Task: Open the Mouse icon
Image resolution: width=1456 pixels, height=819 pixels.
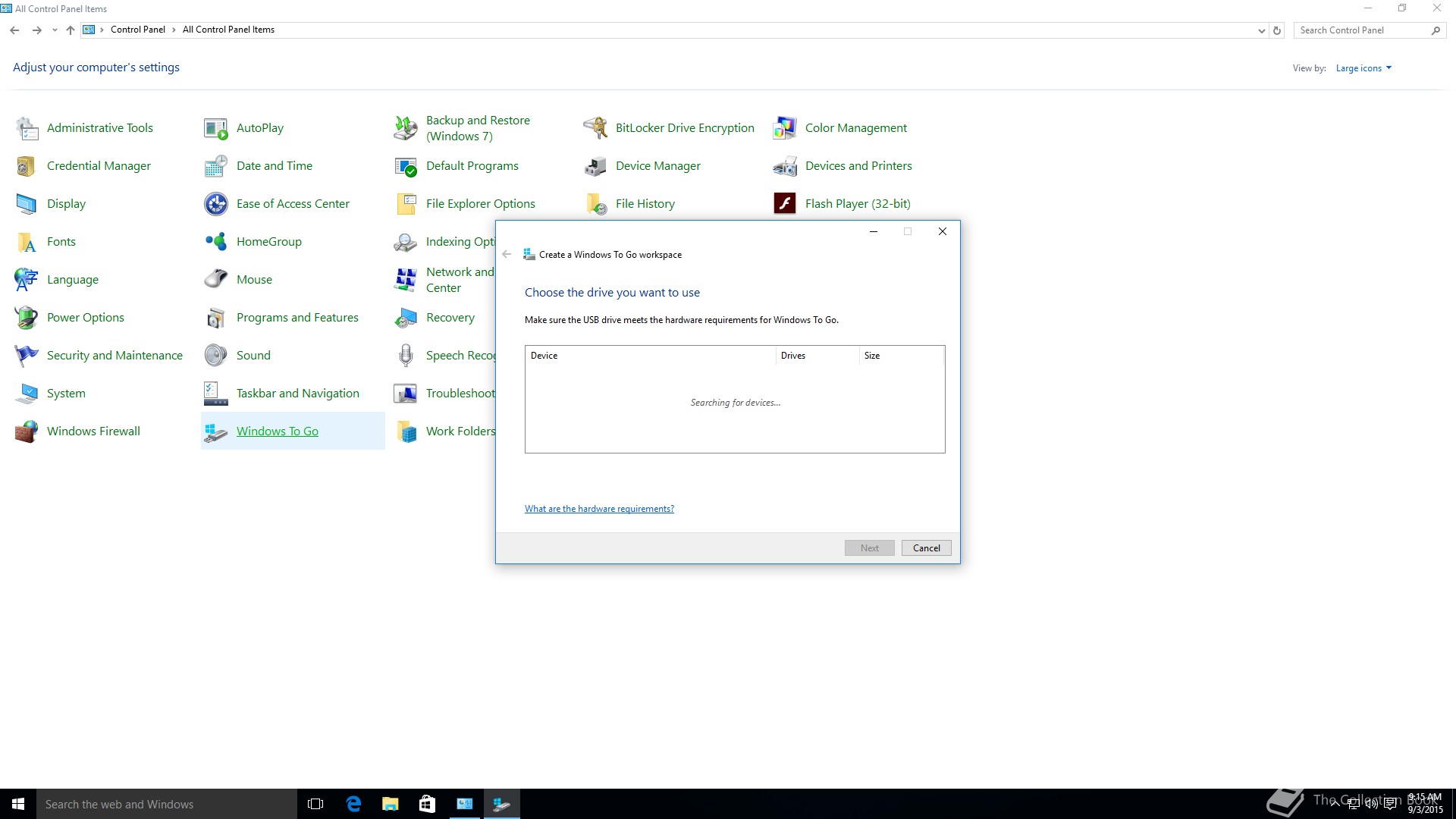Action: point(216,280)
